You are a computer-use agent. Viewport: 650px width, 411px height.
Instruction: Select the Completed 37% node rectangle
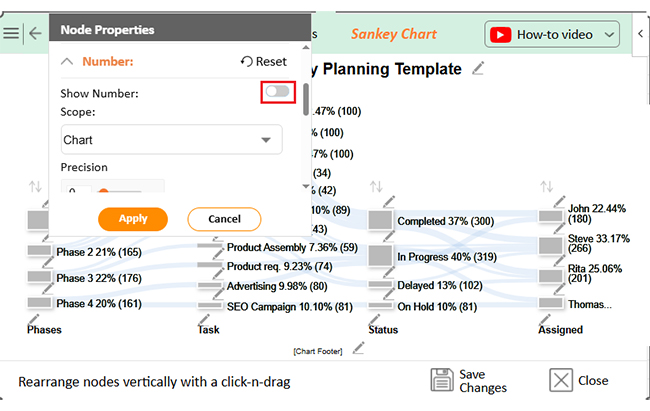[x=380, y=220]
